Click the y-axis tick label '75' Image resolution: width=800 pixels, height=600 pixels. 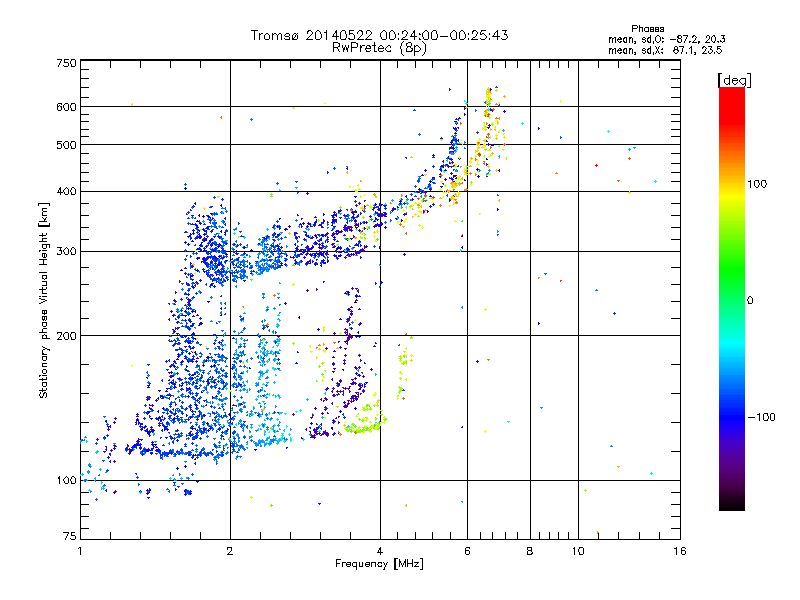click(70, 536)
